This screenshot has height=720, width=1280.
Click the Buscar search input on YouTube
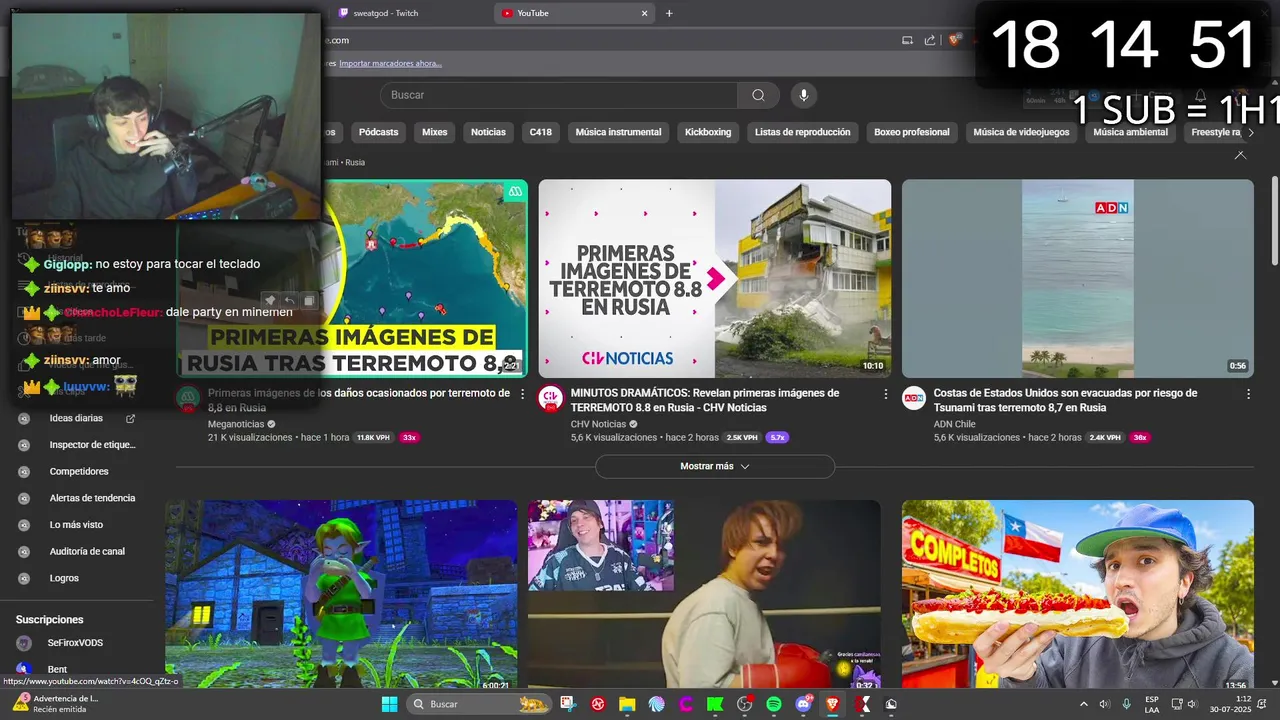coord(559,95)
